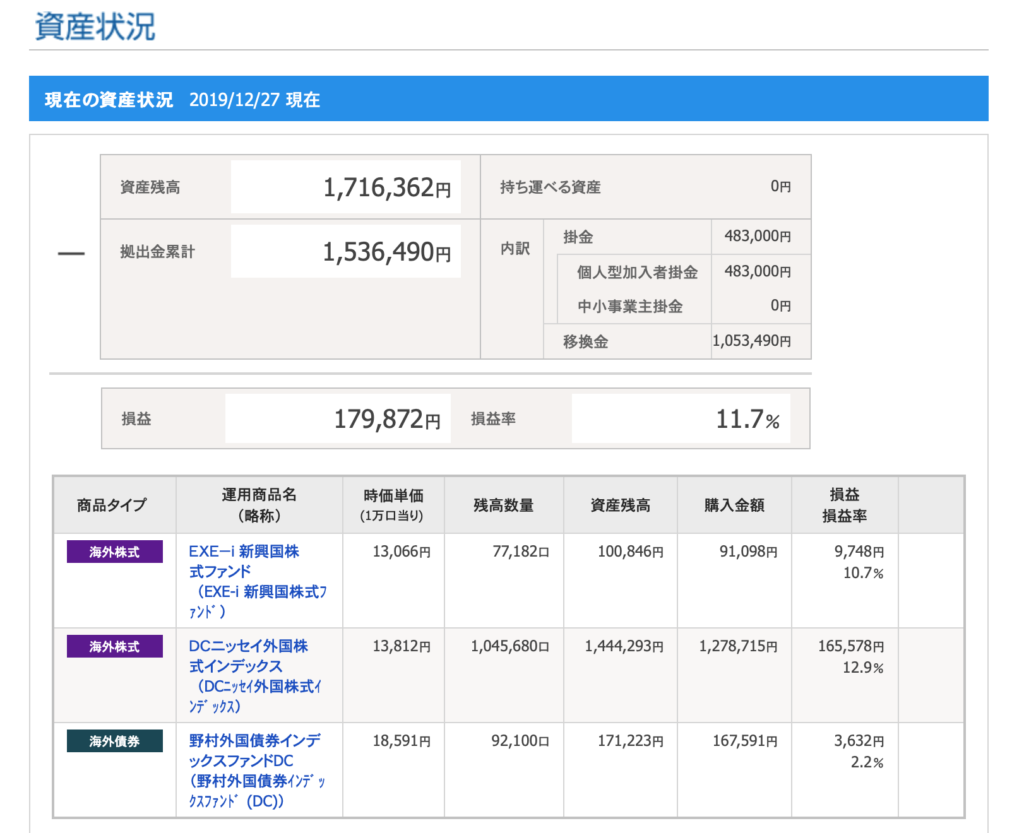
Task: Click the 中小事業主掛金 label
Action: pyautogui.click(x=630, y=306)
